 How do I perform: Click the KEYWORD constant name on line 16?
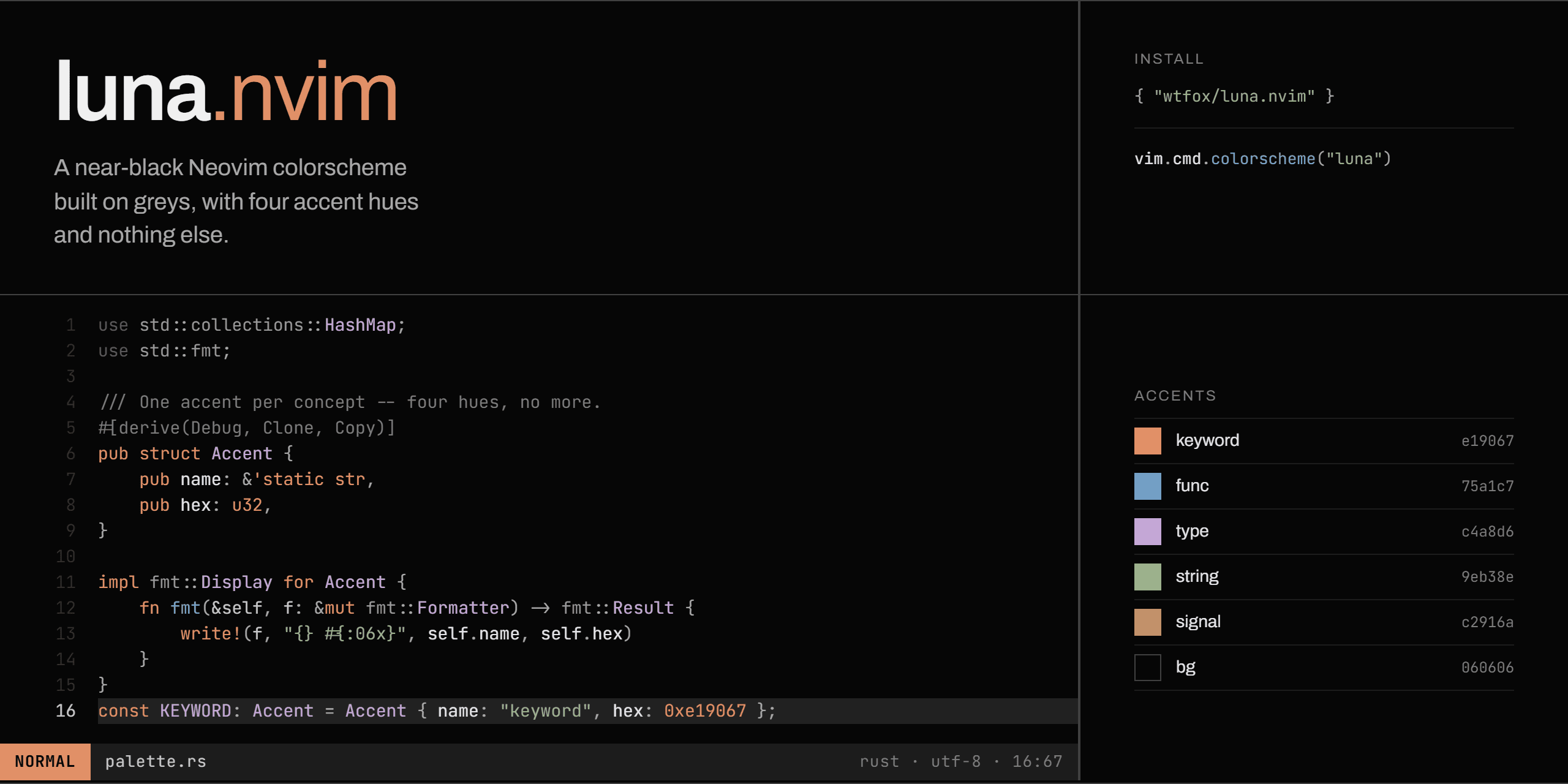point(196,710)
